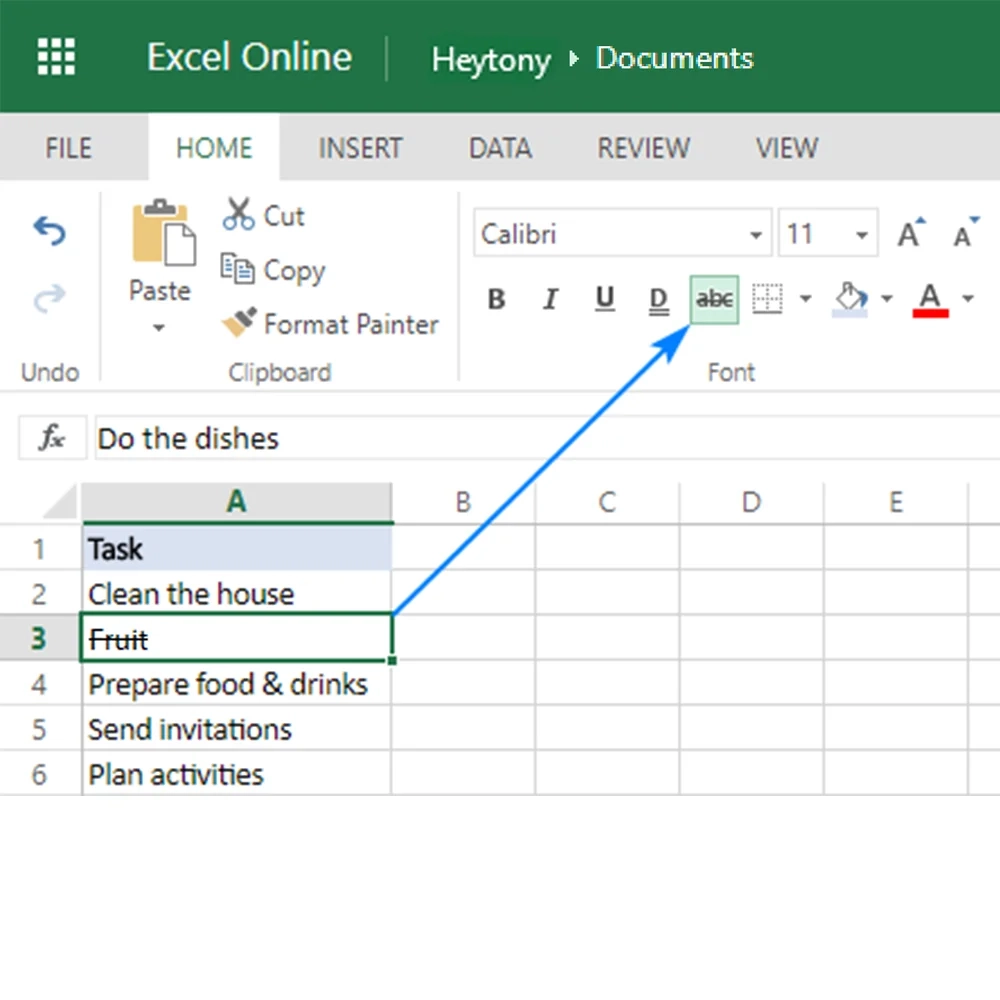Switch to the REVIEW tab
The width and height of the screenshot is (1000, 1000).
pyautogui.click(x=643, y=148)
